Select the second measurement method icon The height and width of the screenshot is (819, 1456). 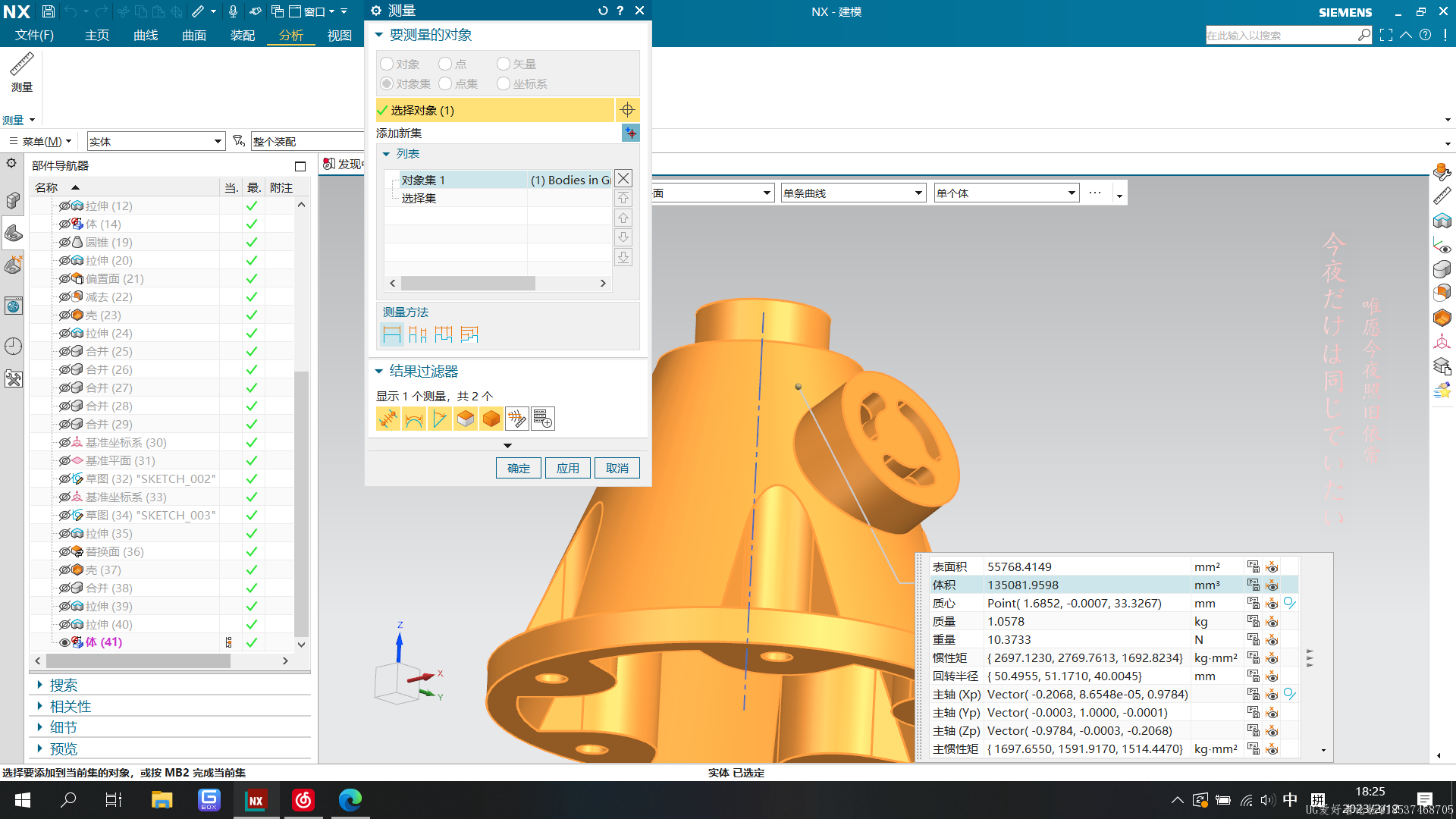417,334
